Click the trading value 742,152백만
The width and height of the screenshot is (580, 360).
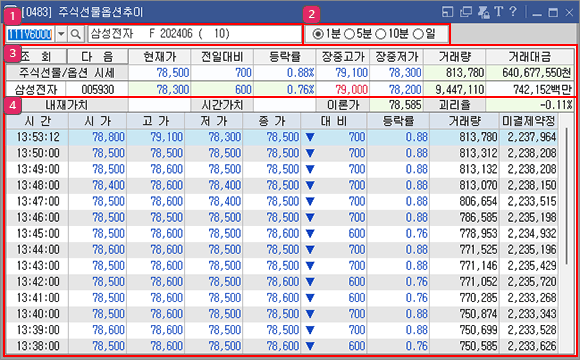click(530, 89)
